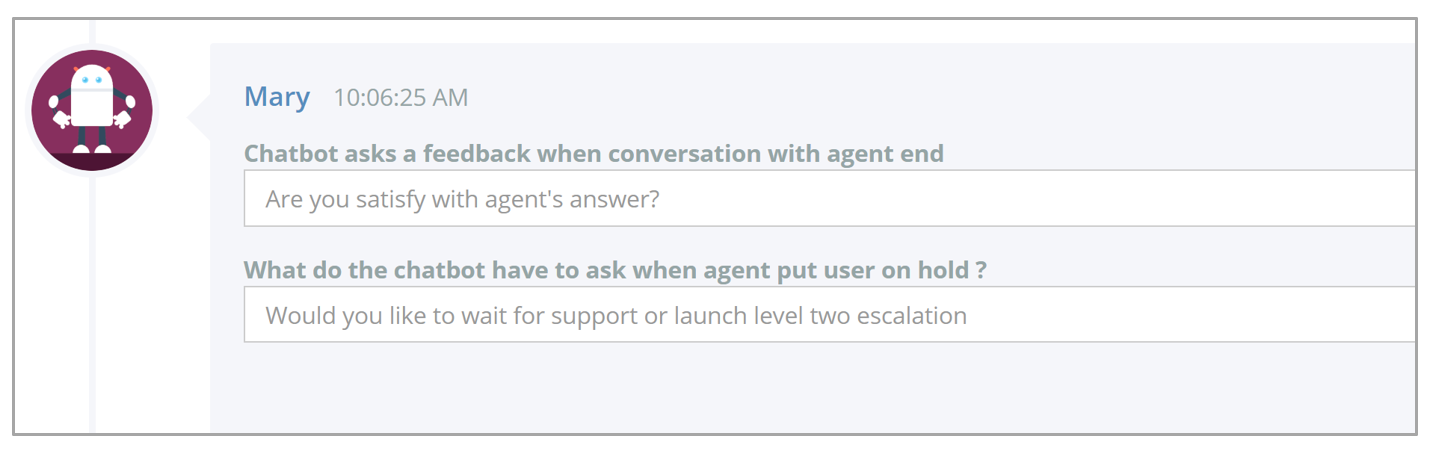Click the robot's blue eyes in avatar
This screenshot has height=451, width=1441.
(x=92, y=77)
